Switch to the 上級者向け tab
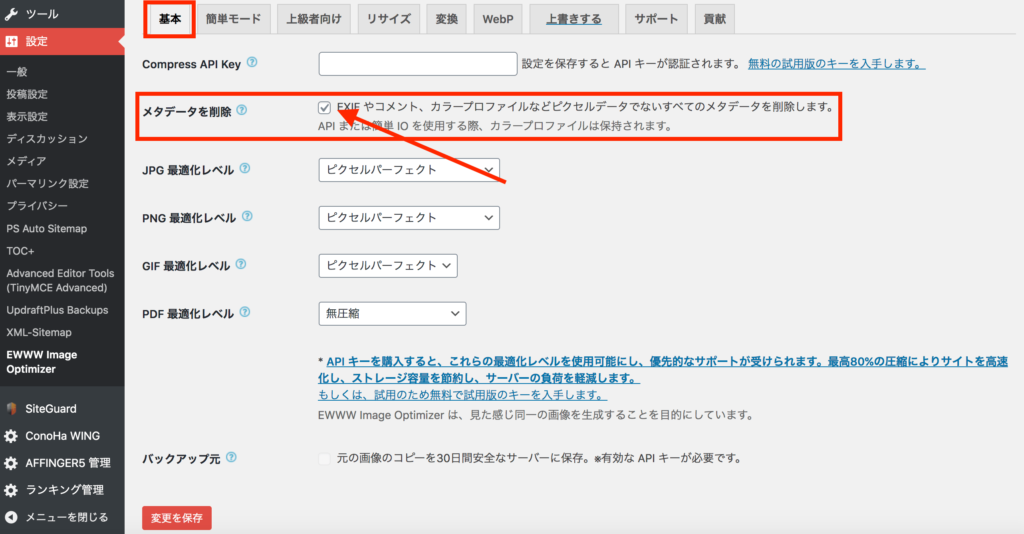 click(313, 19)
